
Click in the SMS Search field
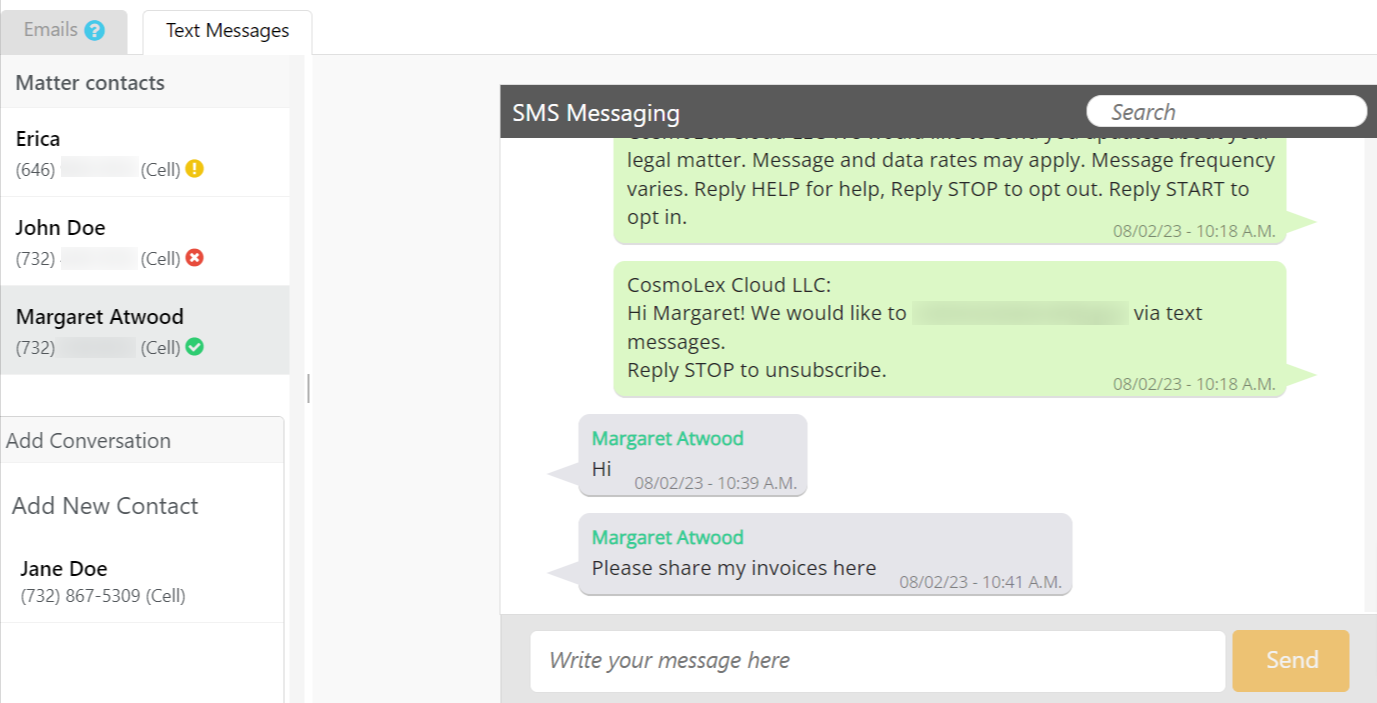pos(1226,112)
